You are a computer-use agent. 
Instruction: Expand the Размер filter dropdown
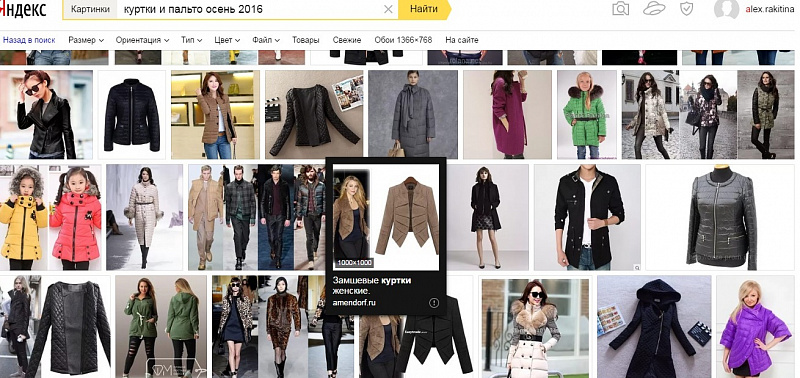point(86,40)
